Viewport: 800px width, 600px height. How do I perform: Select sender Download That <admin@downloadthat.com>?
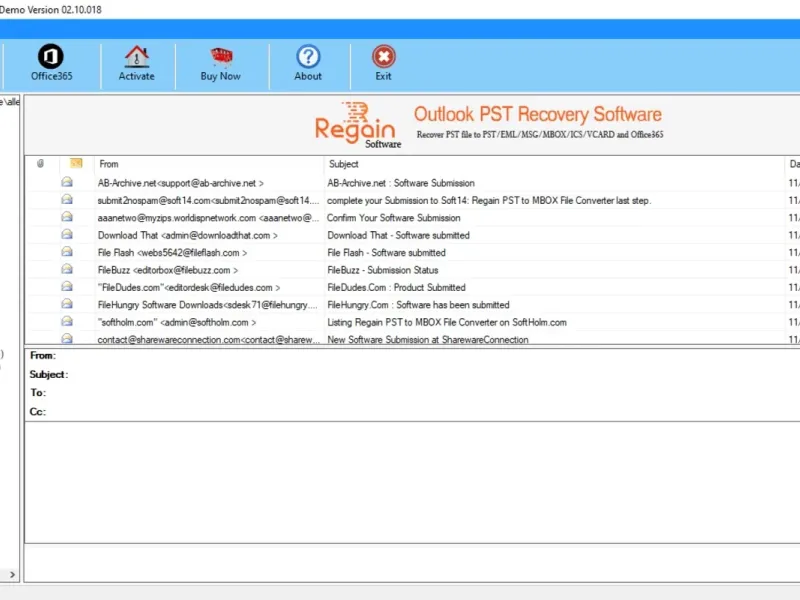[187, 235]
